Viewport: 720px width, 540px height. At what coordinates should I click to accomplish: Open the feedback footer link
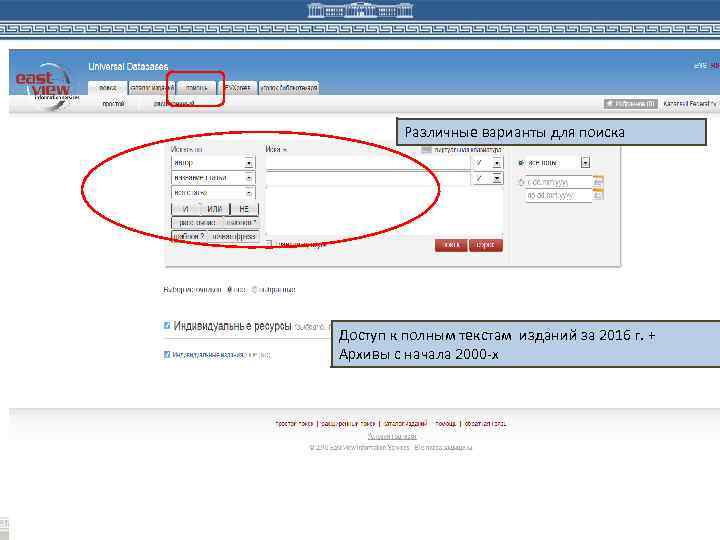click(x=485, y=423)
